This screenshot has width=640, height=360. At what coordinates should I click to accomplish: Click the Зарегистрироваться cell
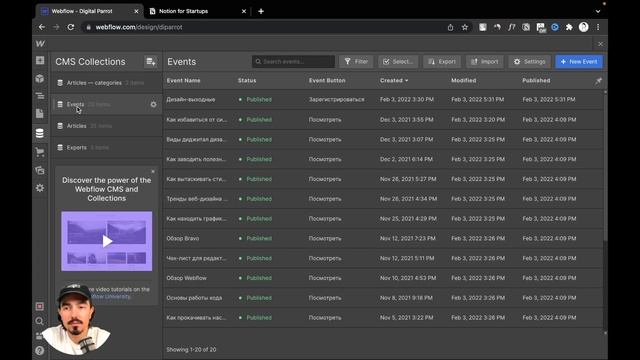[336, 100]
